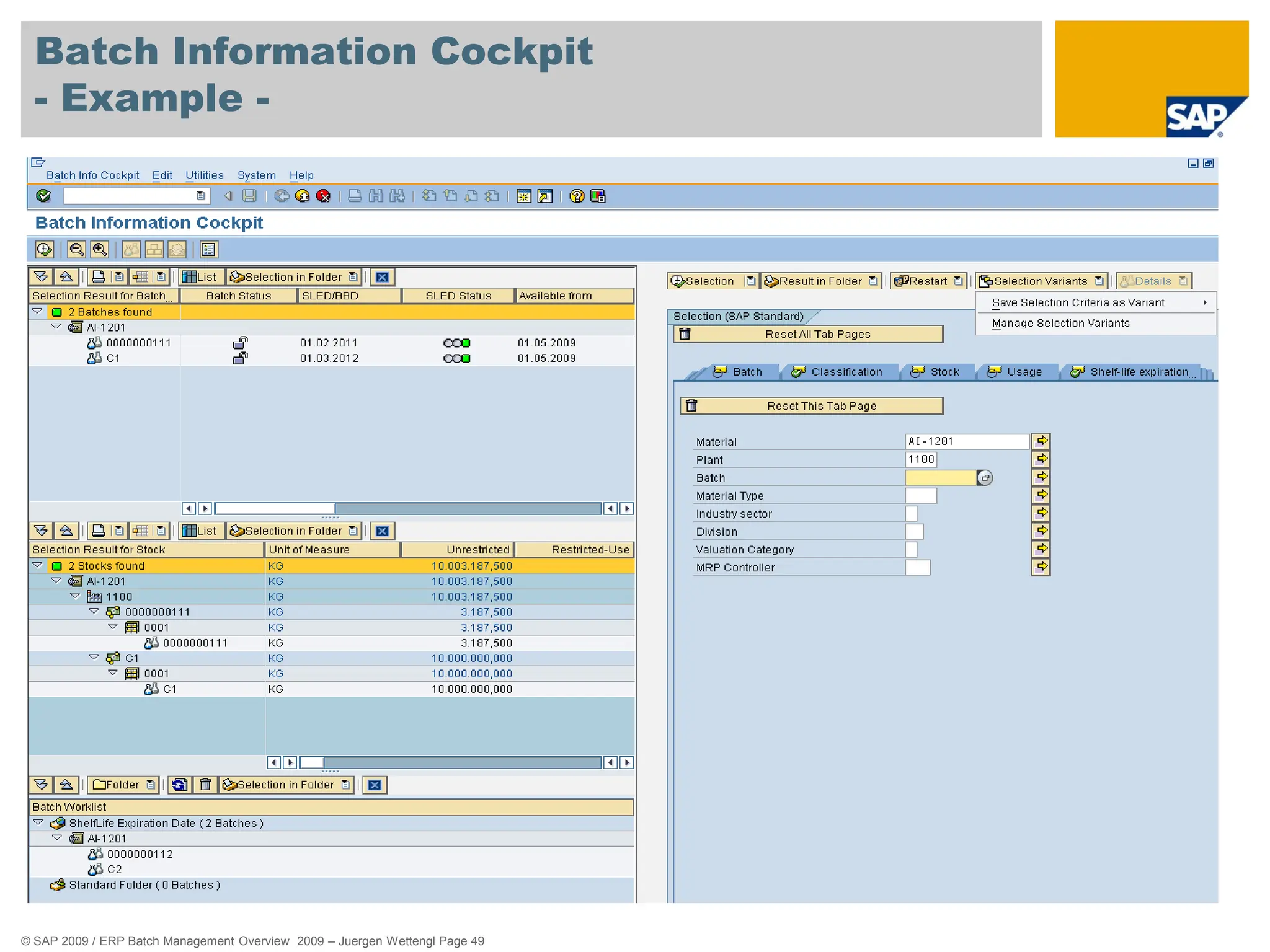Collapse ShelfLife Expiration Date folder

pyautogui.click(x=38, y=822)
